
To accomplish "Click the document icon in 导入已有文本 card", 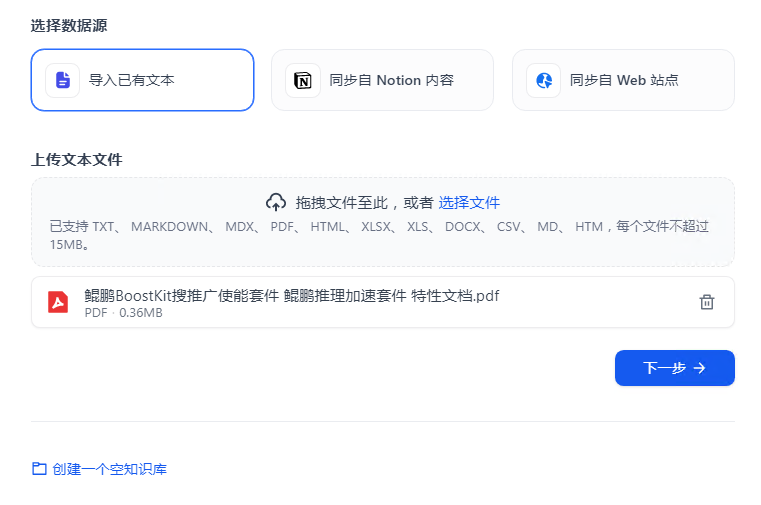I will pos(63,80).
